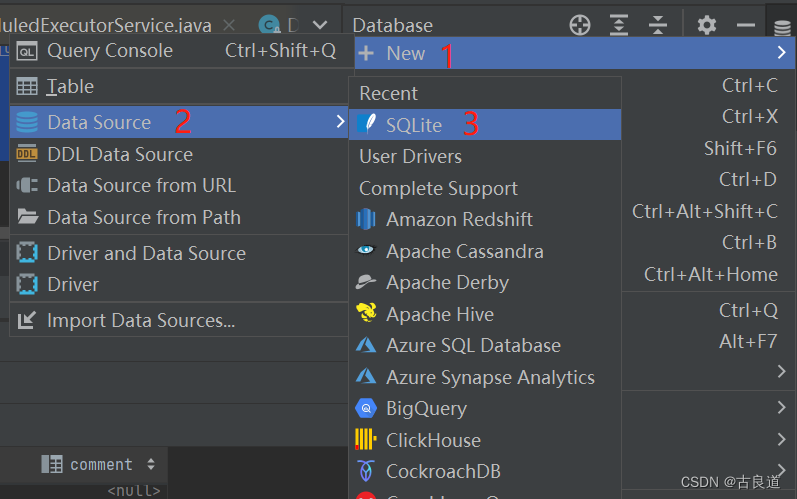Viewport: 797px width, 499px height.
Task: Select DDL Data Source entry
Action: (x=179, y=154)
